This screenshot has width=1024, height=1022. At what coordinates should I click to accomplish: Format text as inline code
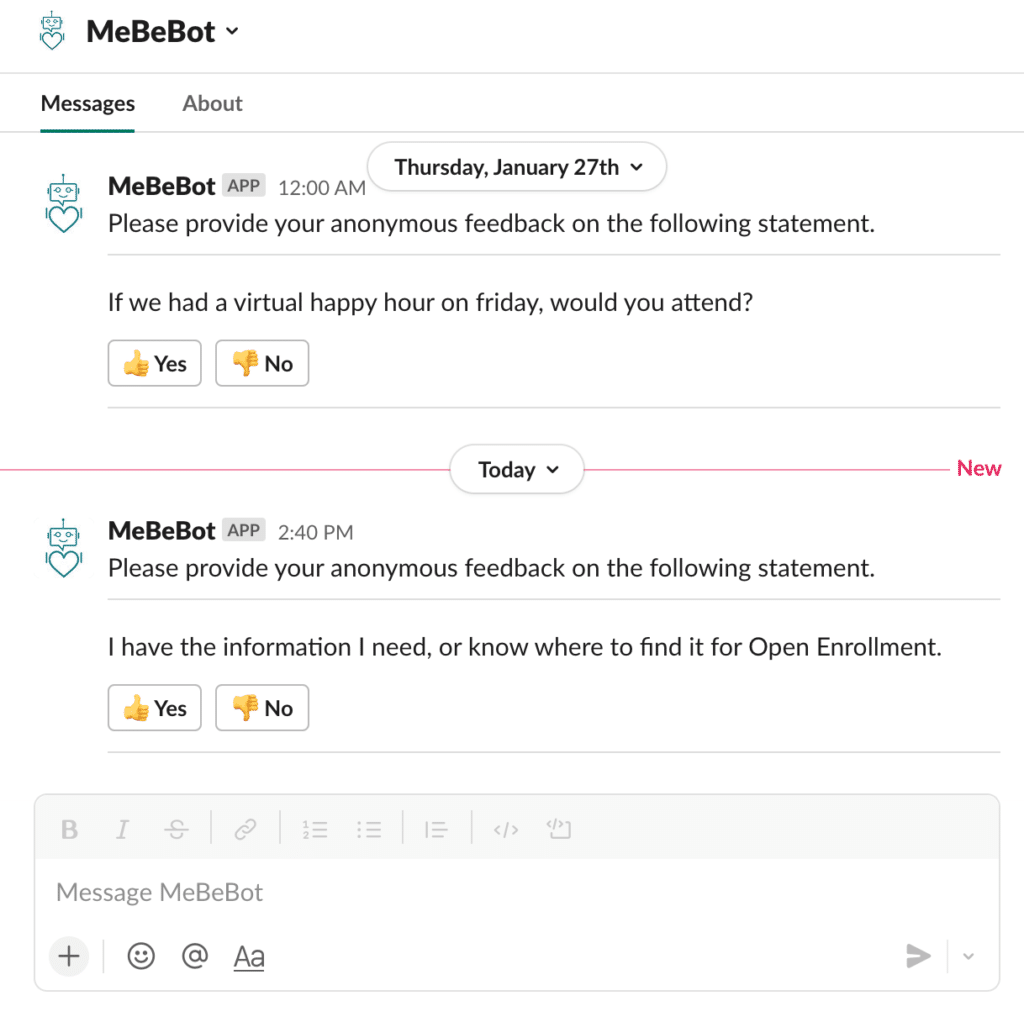pyautogui.click(x=505, y=829)
